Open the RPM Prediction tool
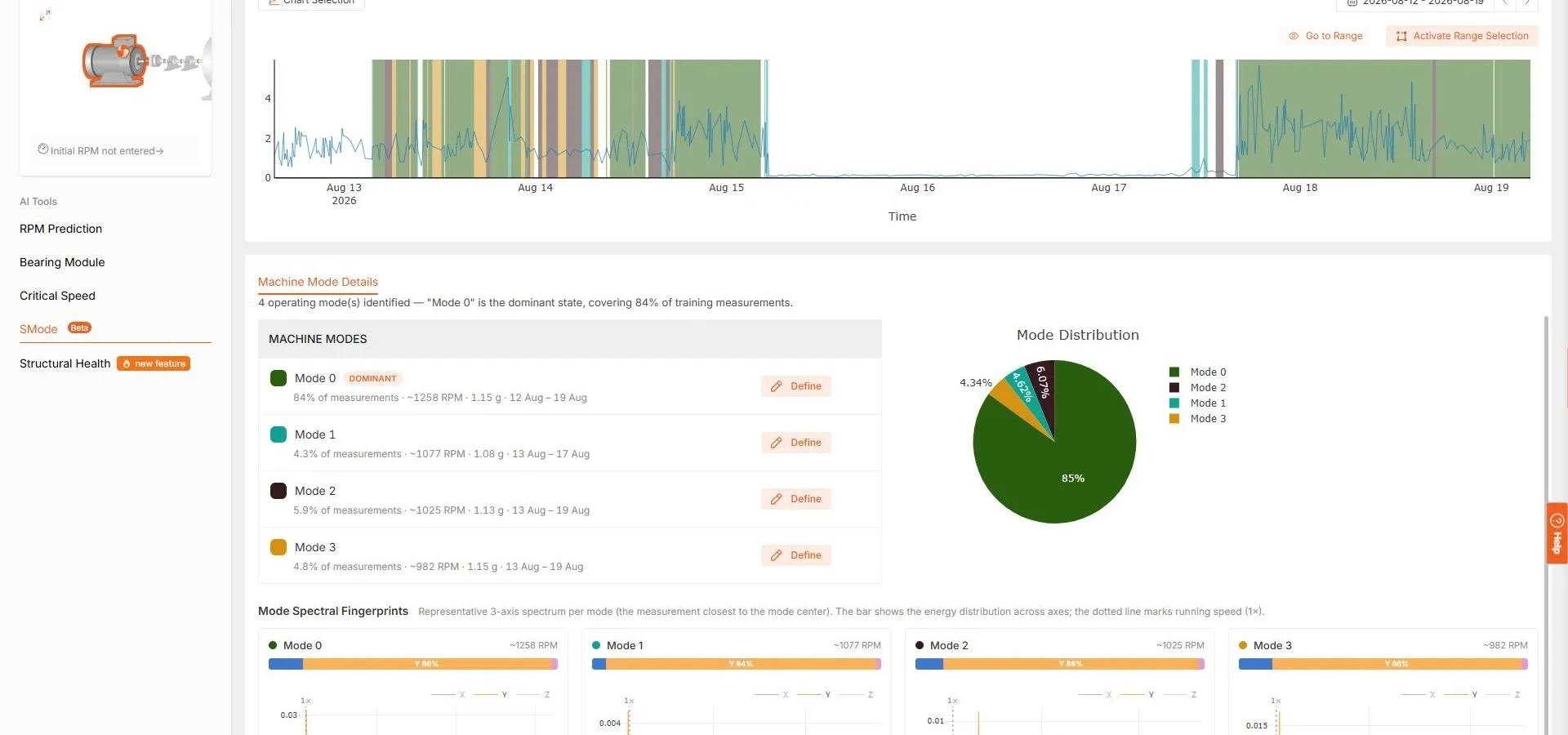 click(x=61, y=229)
